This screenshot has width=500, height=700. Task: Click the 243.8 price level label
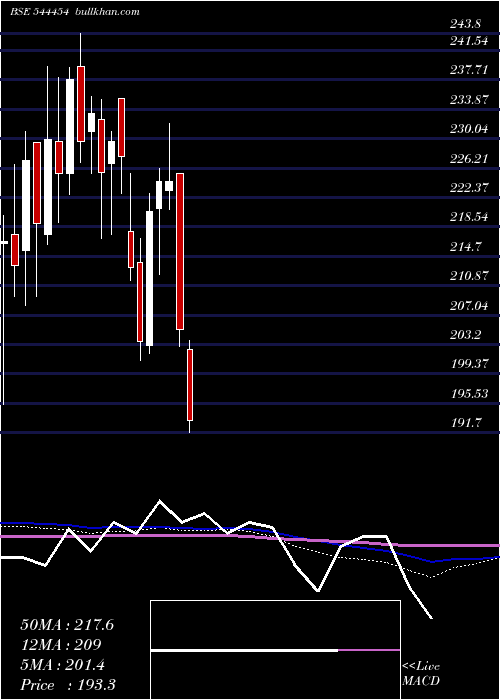coord(466,24)
